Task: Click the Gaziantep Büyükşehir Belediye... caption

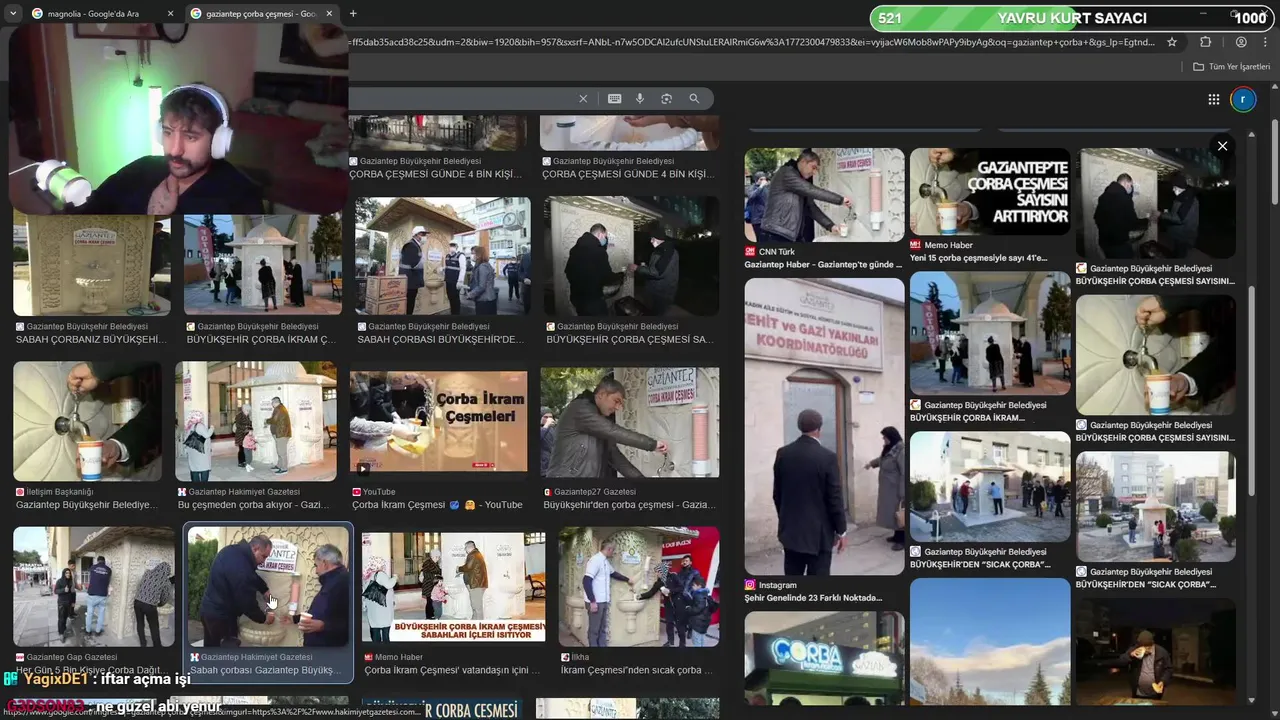Action: [x=87, y=505]
